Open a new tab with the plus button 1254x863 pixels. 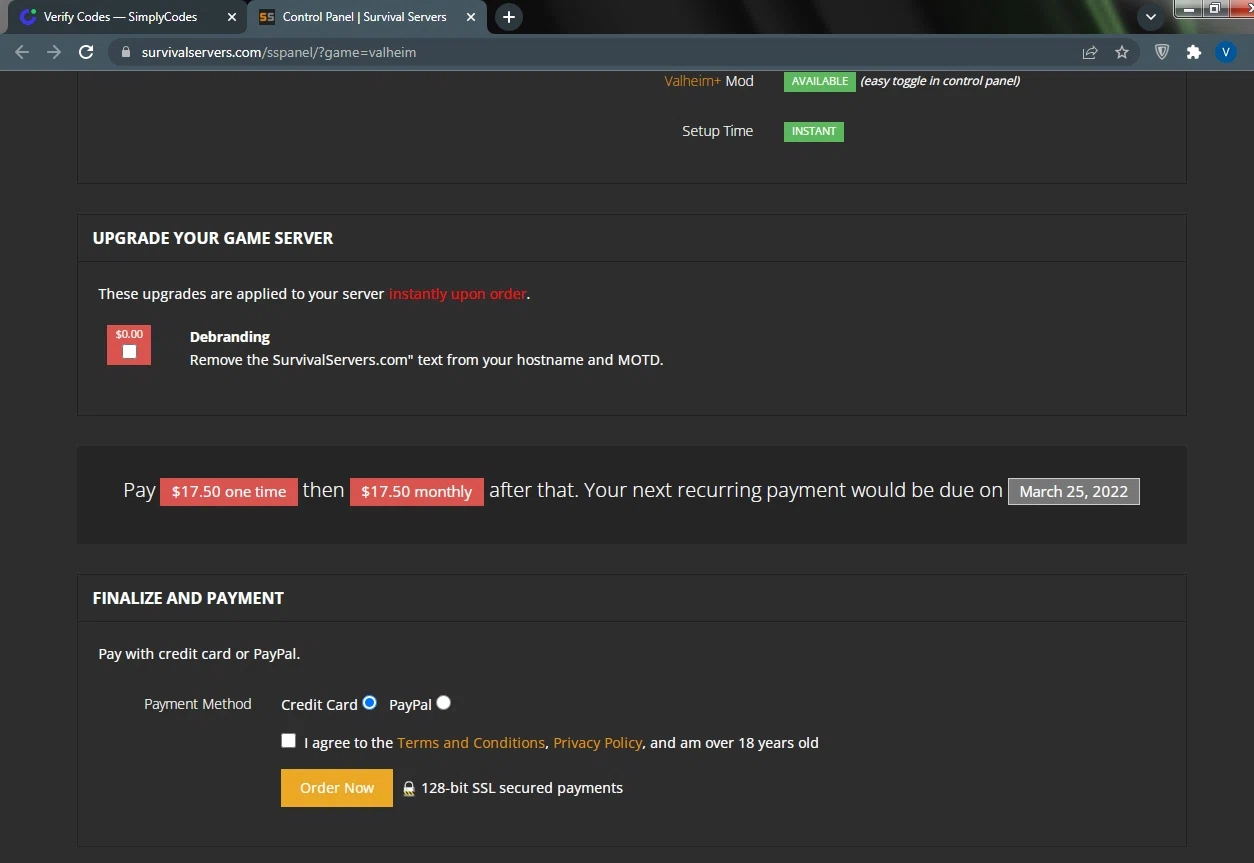509,17
